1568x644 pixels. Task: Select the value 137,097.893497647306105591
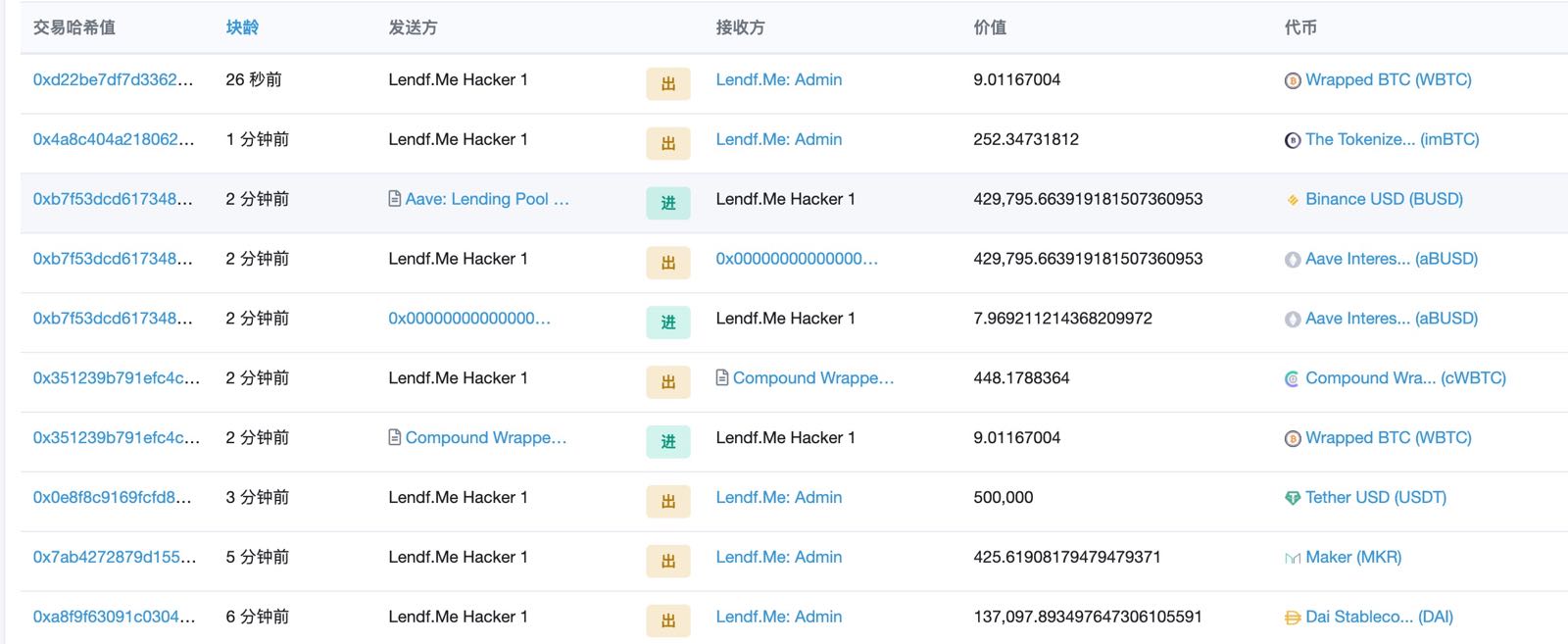1088,617
